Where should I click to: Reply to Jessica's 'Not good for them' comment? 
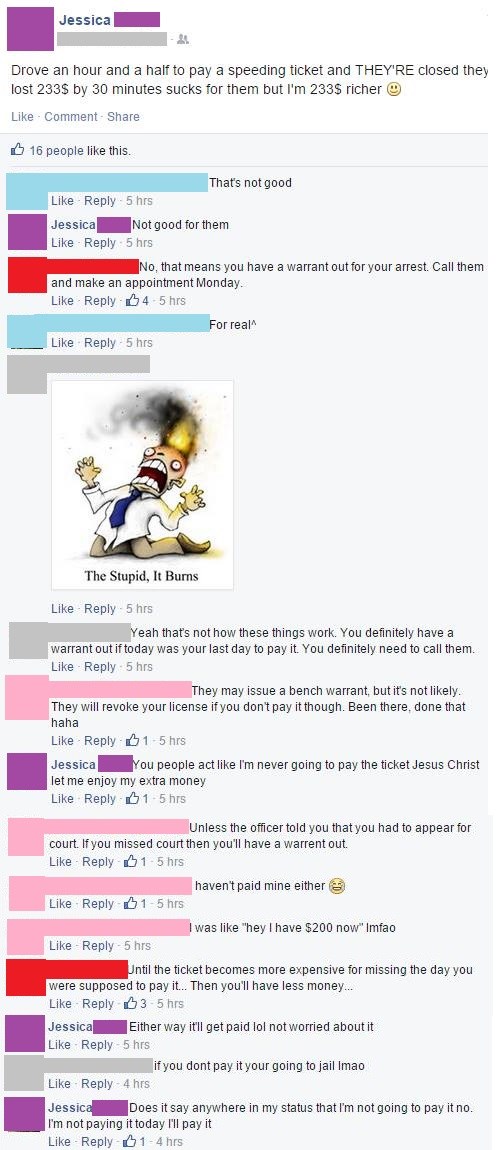[x=100, y=243]
